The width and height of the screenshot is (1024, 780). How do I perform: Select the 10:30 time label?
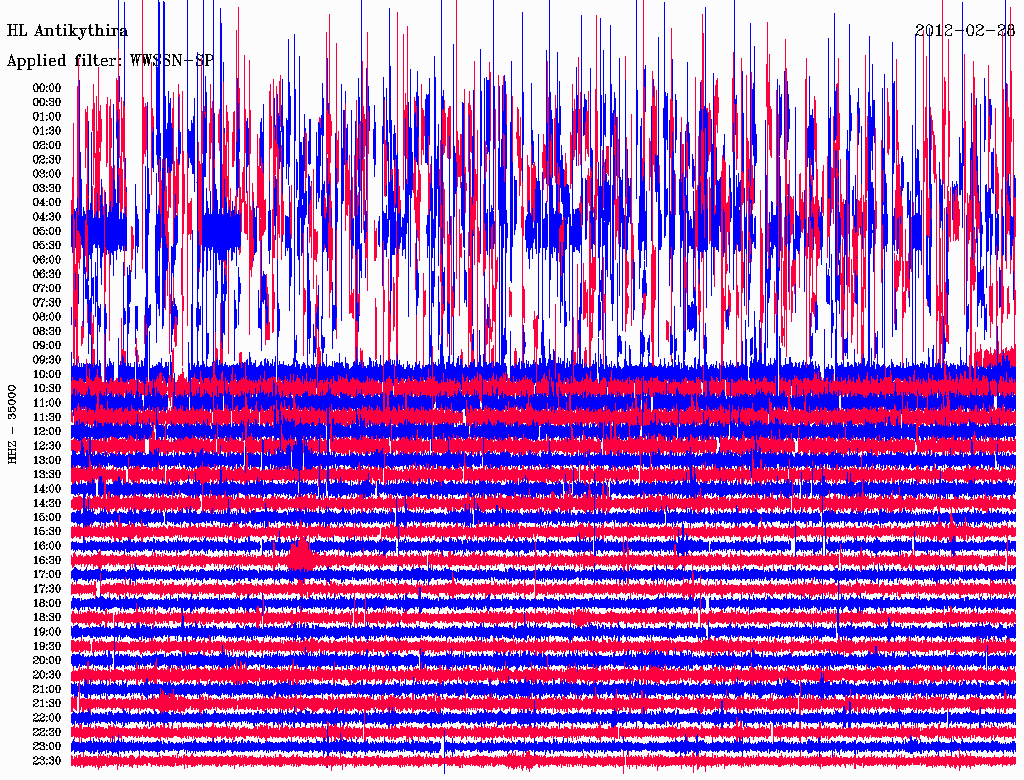47,389
